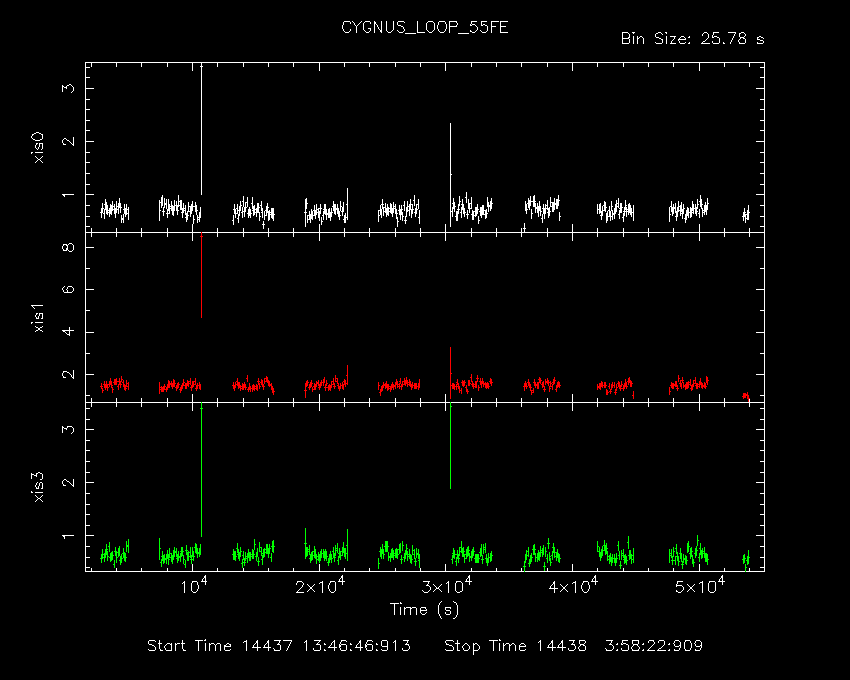Click the y-axis value 6 in xis1 panel
850x680 pixels.
(x=68, y=290)
